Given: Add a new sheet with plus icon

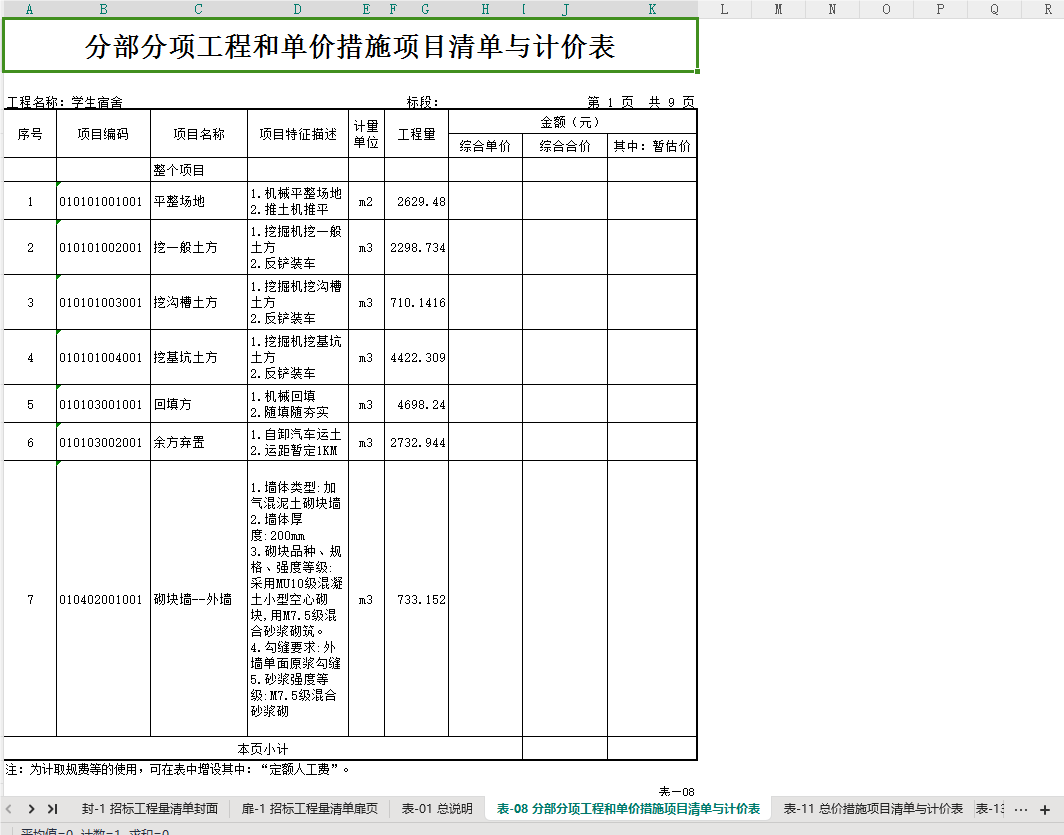Looking at the screenshot, I should point(1045,809).
